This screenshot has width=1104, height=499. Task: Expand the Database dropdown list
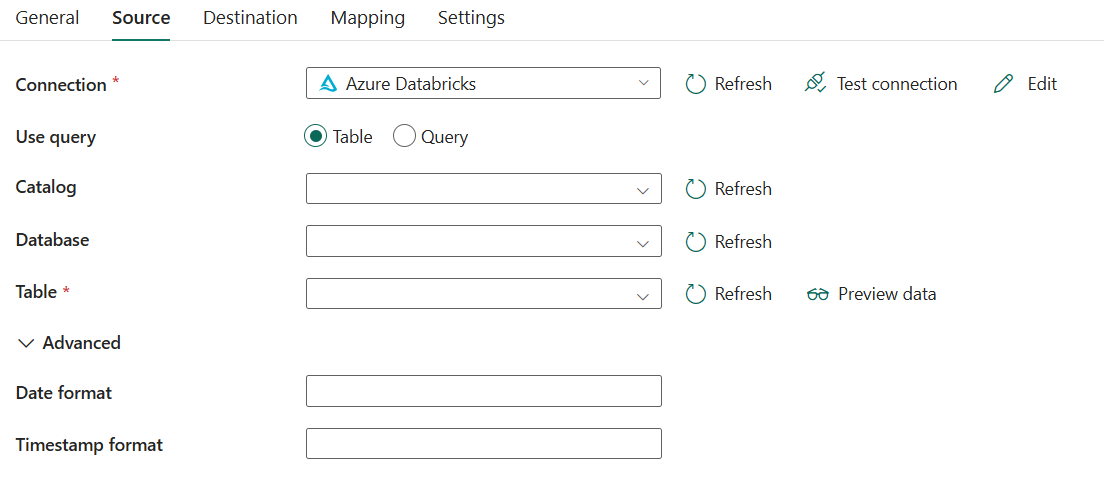484,241
